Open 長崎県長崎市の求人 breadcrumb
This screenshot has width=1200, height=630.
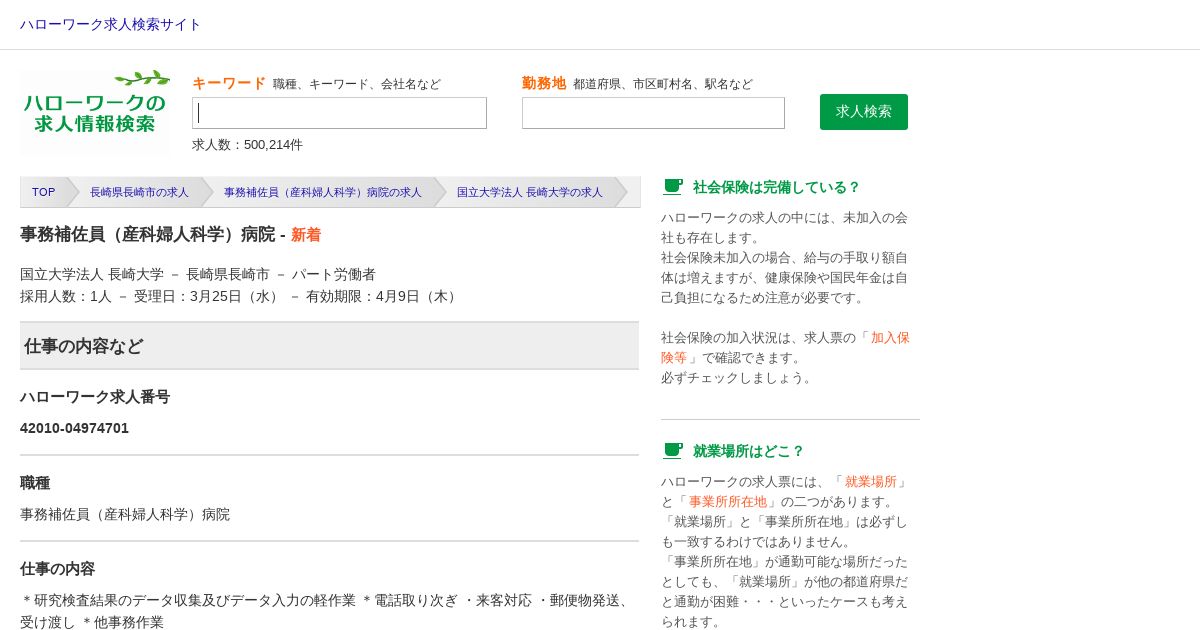click(x=139, y=192)
